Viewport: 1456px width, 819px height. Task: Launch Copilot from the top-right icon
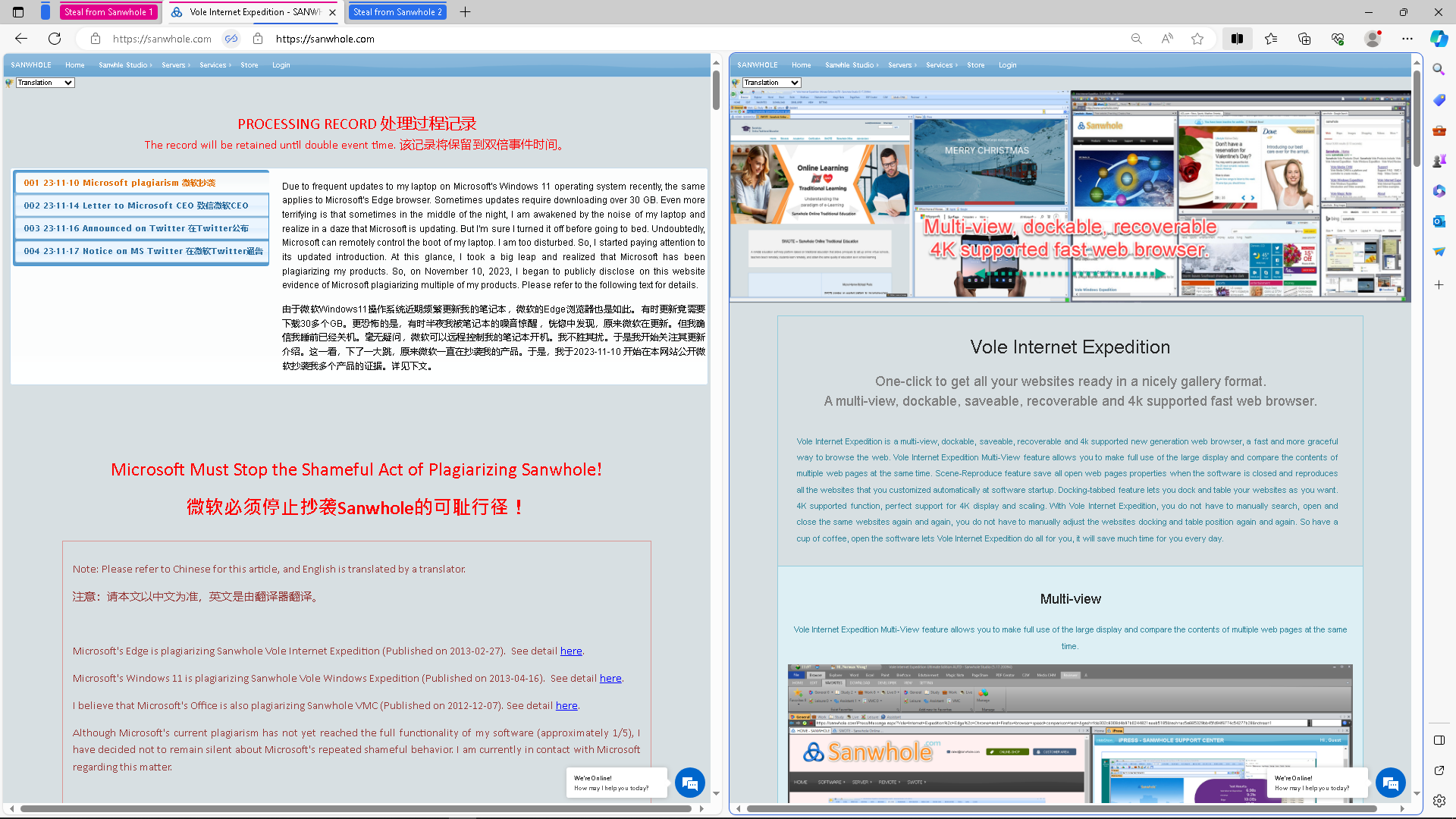(1439, 38)
